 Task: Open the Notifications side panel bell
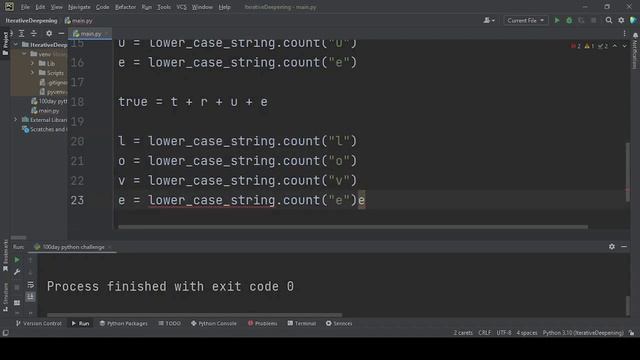point(635,36)
